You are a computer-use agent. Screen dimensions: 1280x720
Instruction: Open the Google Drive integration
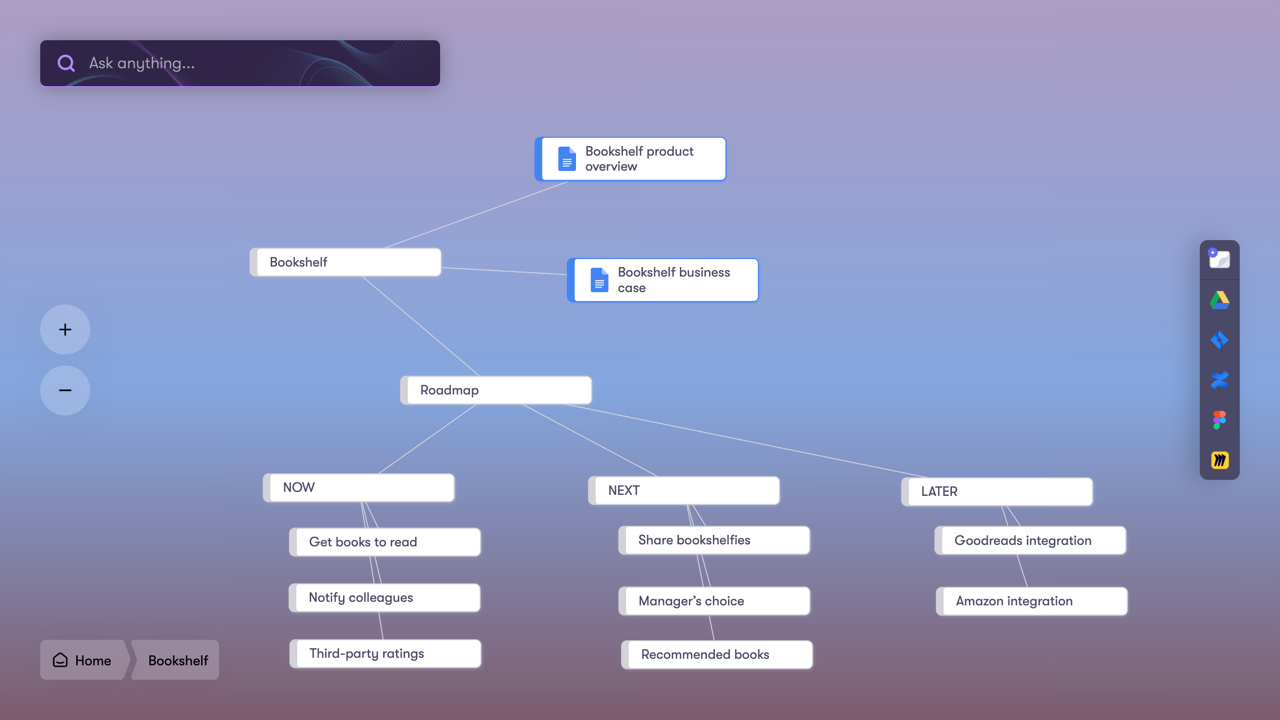pyautogui.click(x=1219, y=299)
